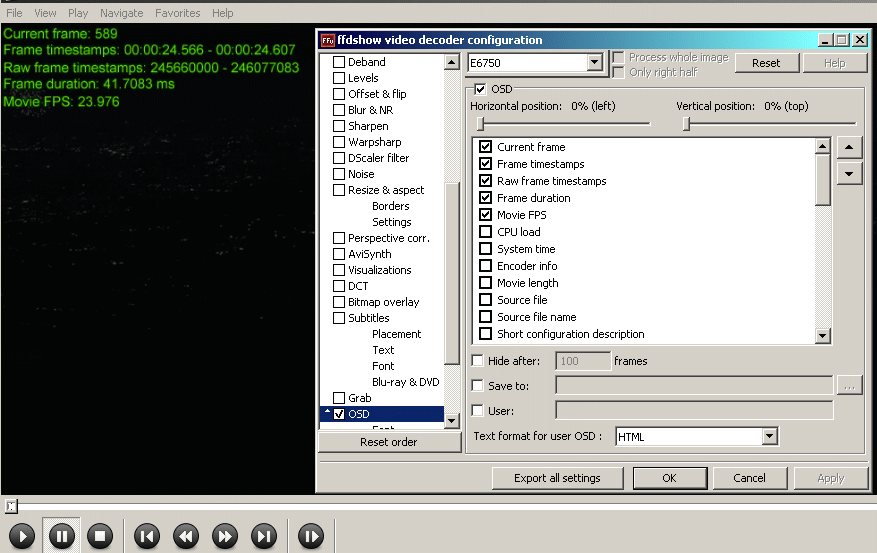Click Export all settings button

(x=557, y=478)
